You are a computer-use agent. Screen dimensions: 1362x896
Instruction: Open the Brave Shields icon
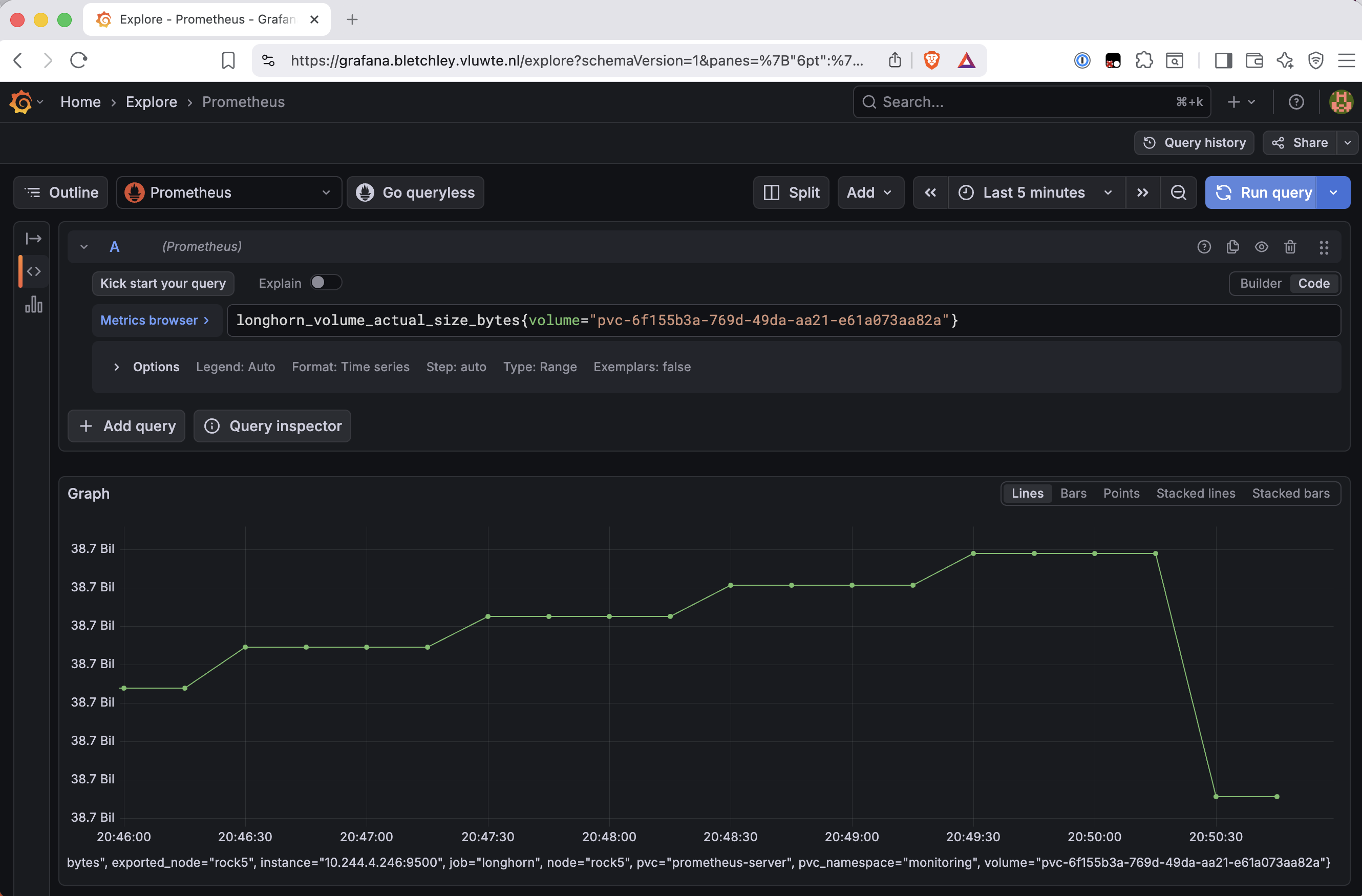(932, 60)
